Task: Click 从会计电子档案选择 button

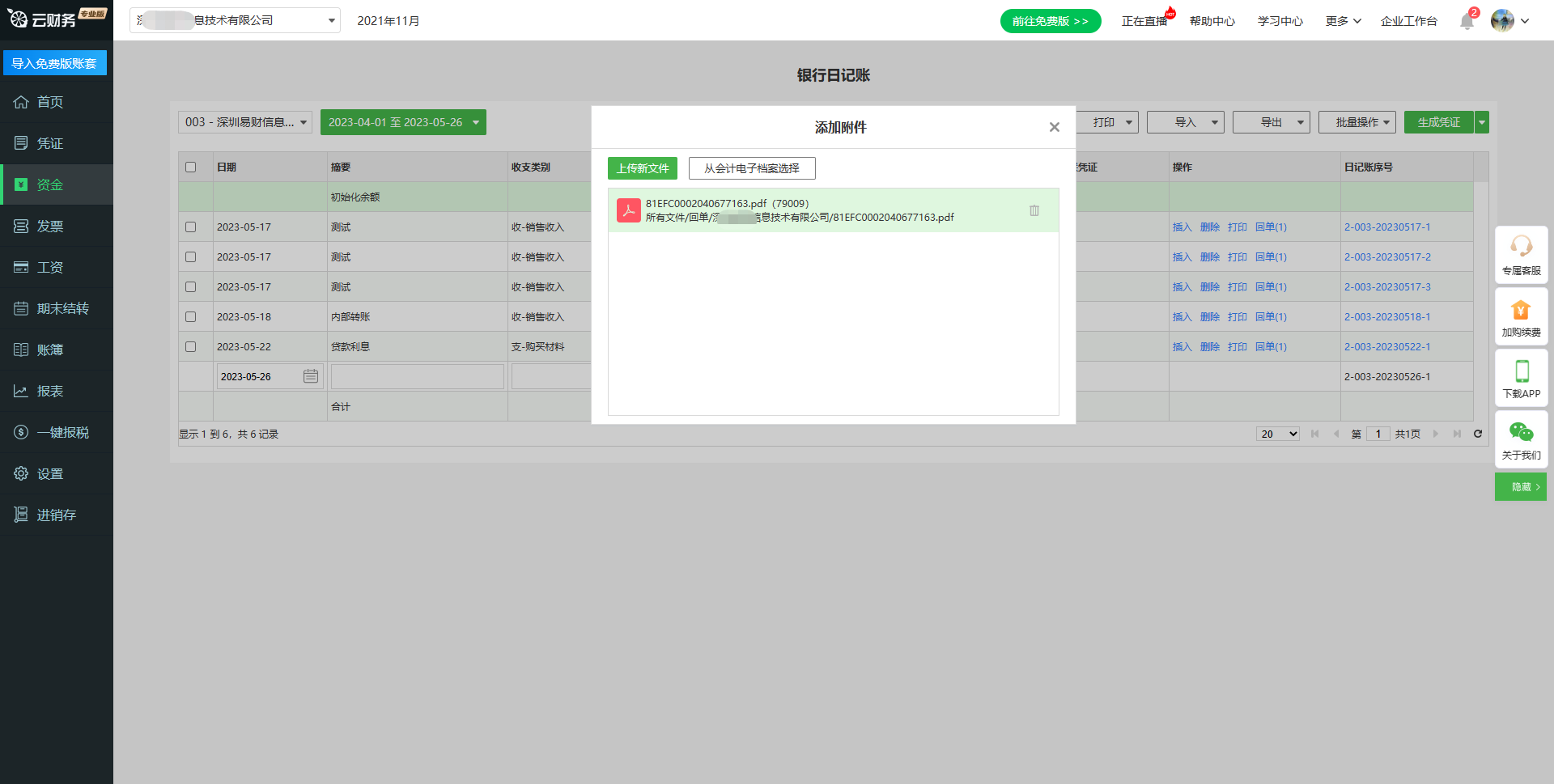Action: (x=752, y=168)
